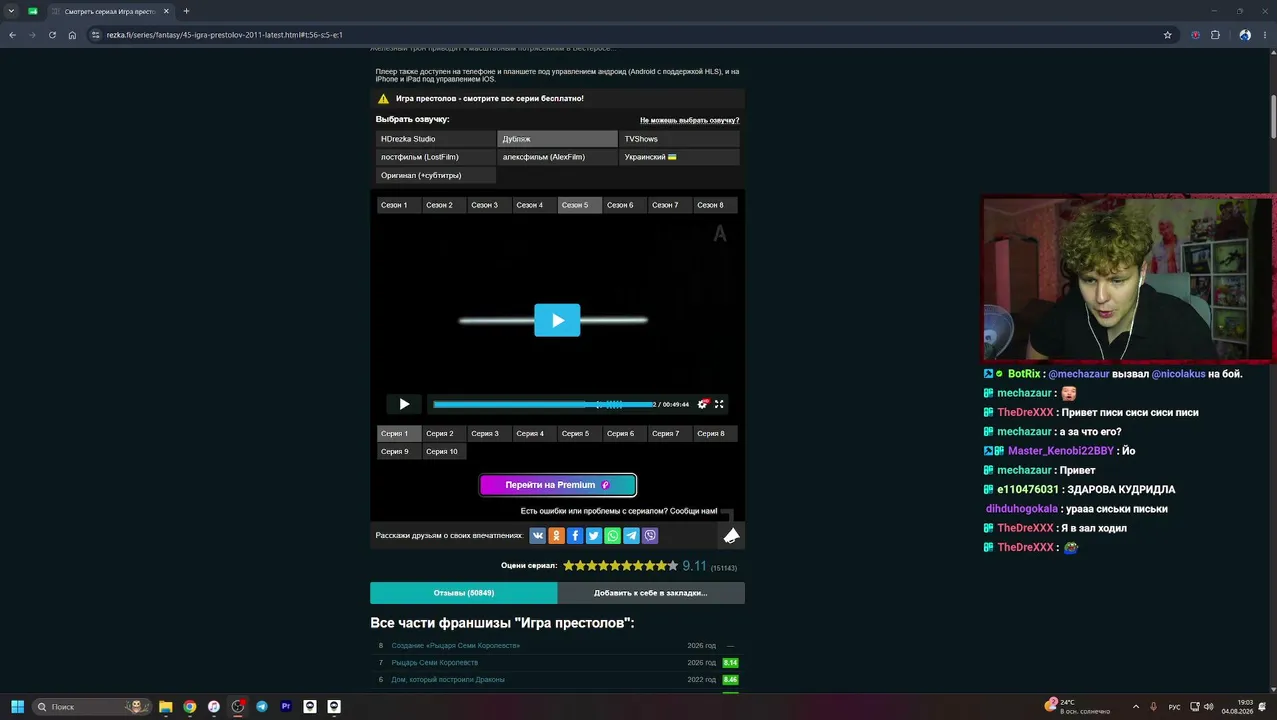Share via the Viber icon
Screen dimensions: 1277x720
coord(650,536)
